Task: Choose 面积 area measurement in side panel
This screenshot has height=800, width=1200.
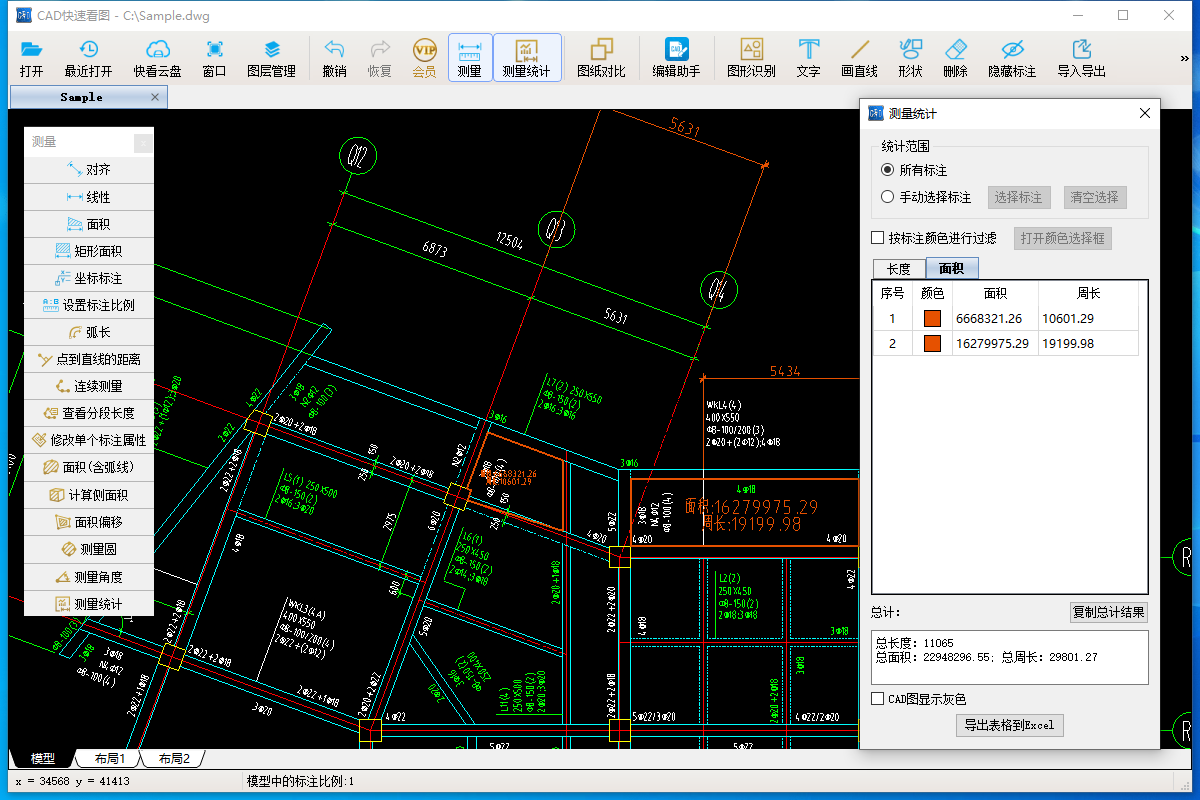Action: coord(89,224)
